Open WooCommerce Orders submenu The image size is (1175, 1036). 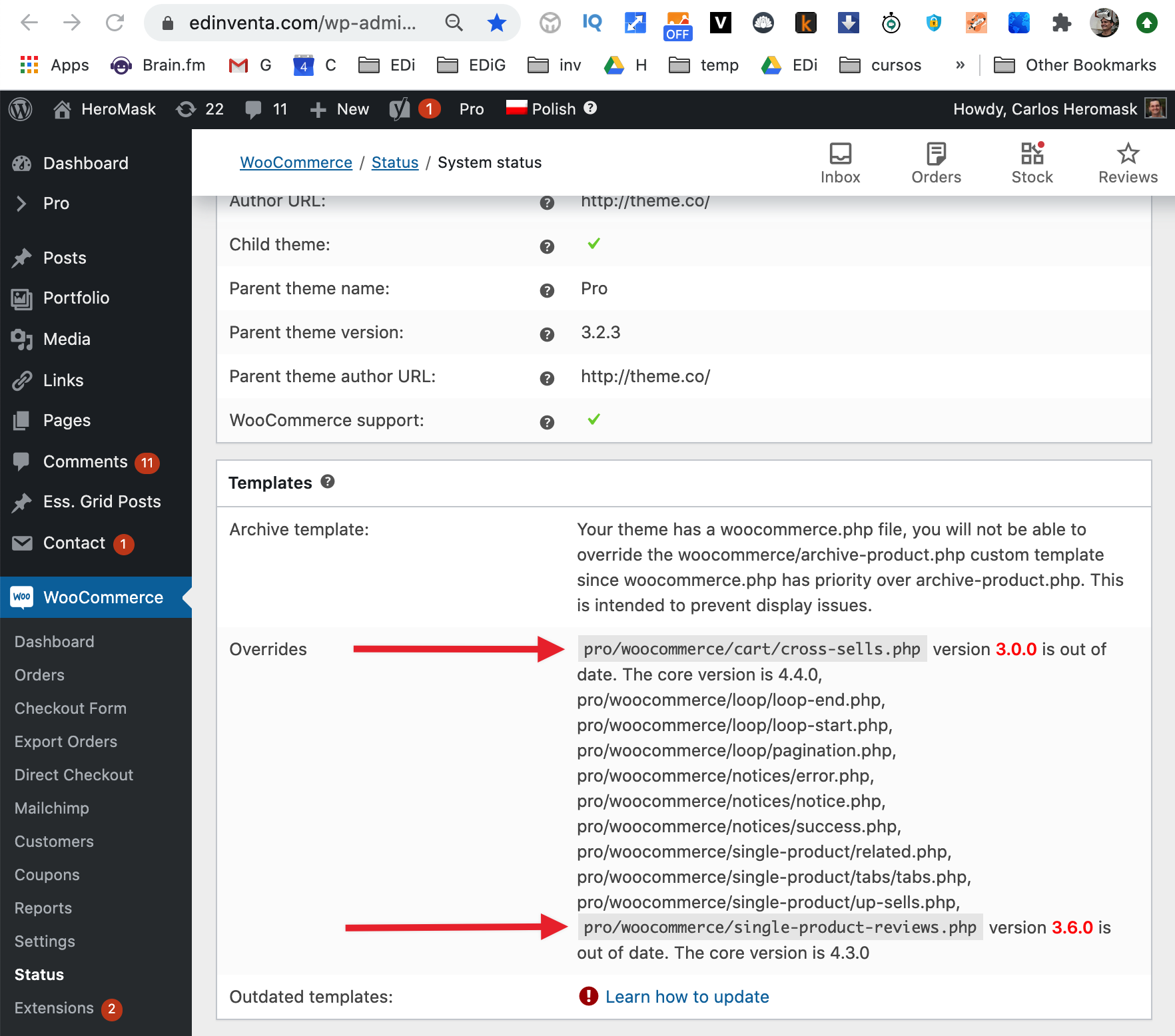click(39, 674)
